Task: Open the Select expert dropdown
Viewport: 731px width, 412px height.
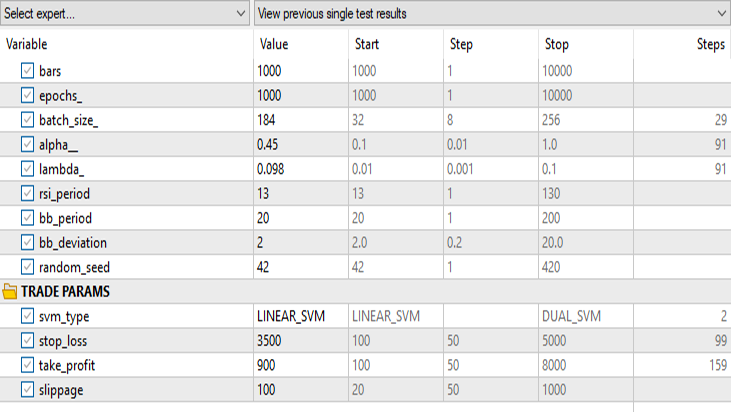Action: pos(125,14)
